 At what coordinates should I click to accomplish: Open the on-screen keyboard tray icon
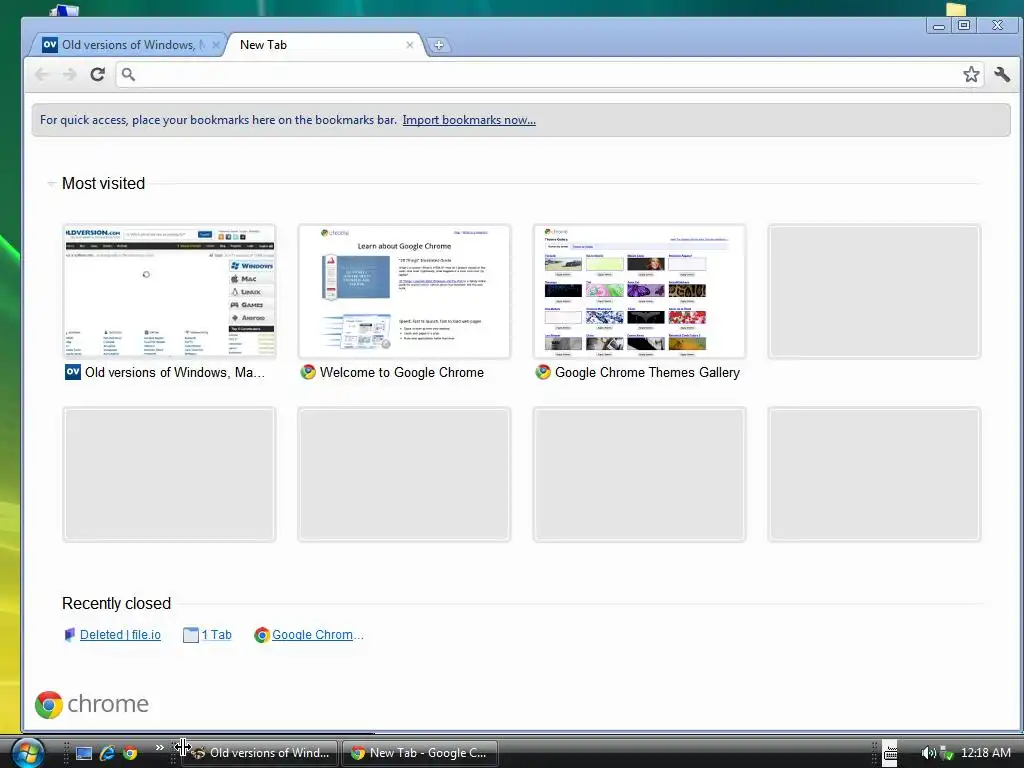[x=890, y=753]
